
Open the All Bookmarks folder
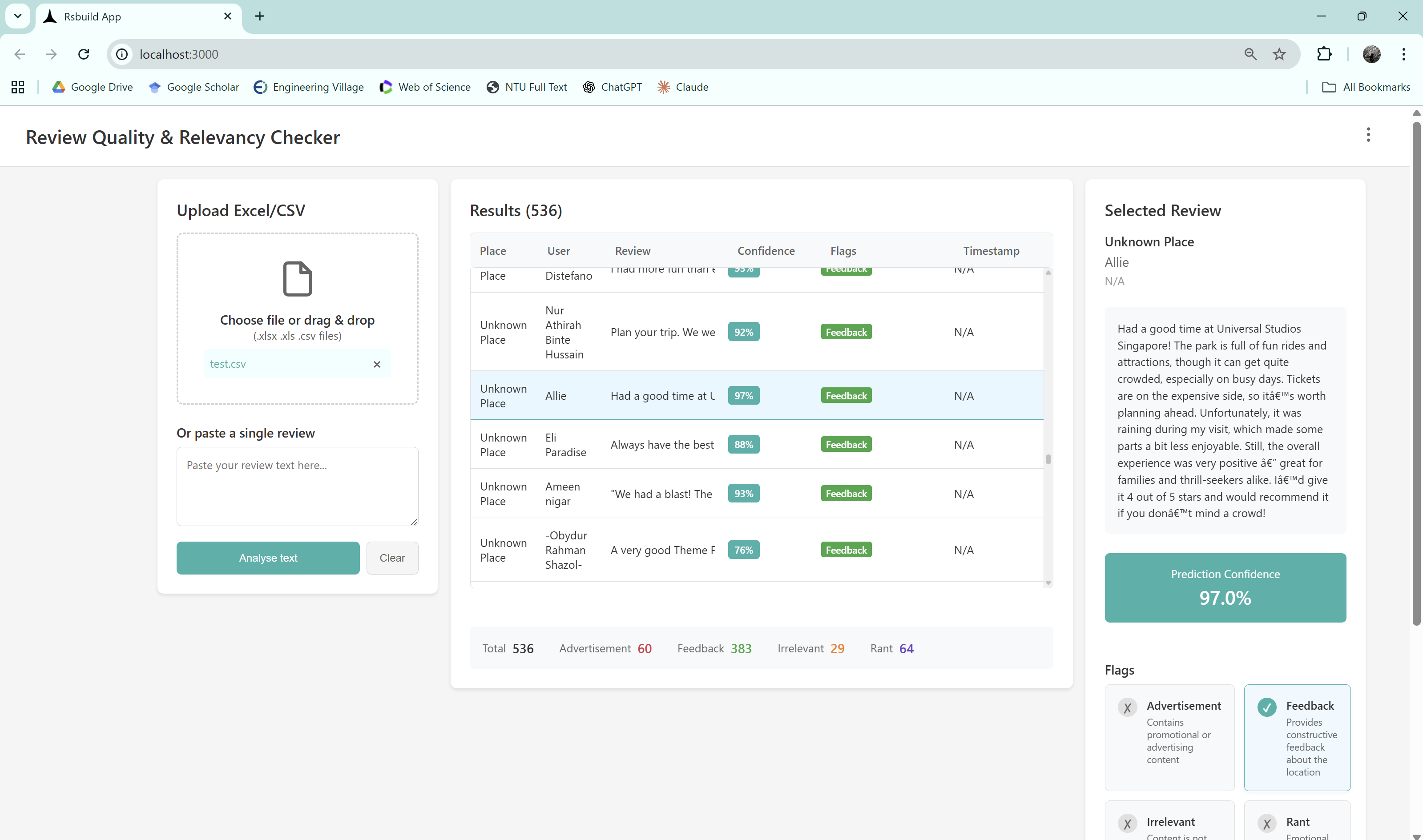[1365, 87]
